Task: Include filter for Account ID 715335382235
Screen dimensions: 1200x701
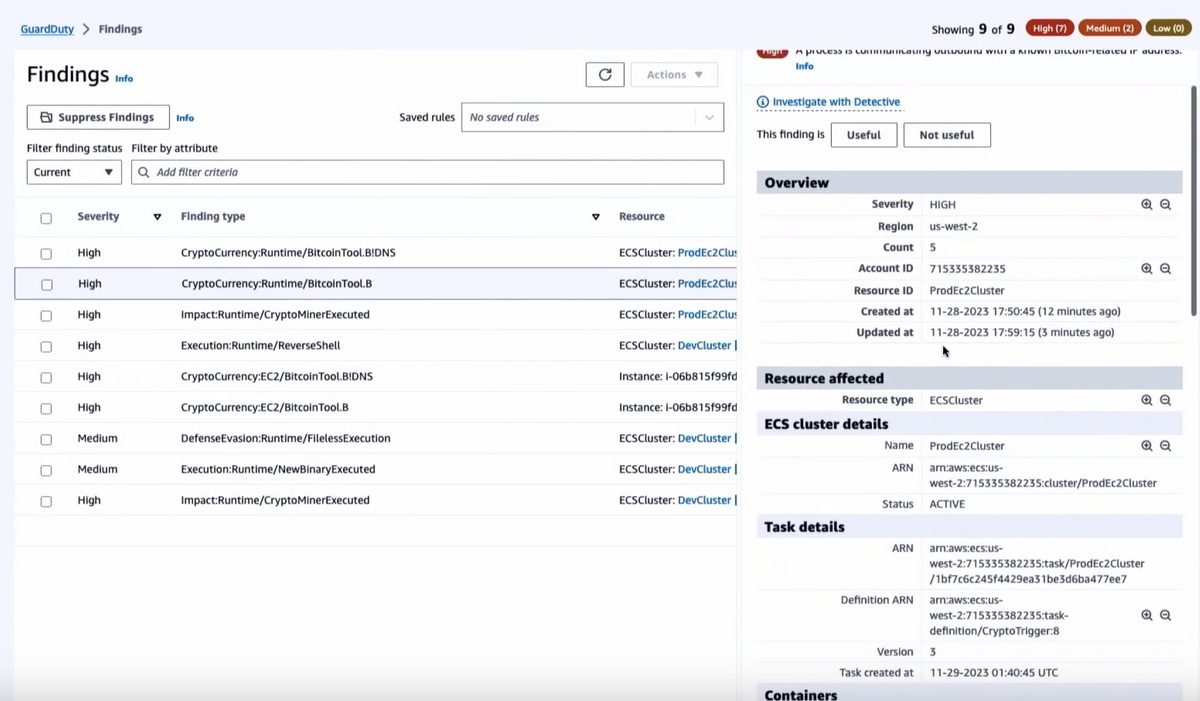Action: tap(1147, 269)
